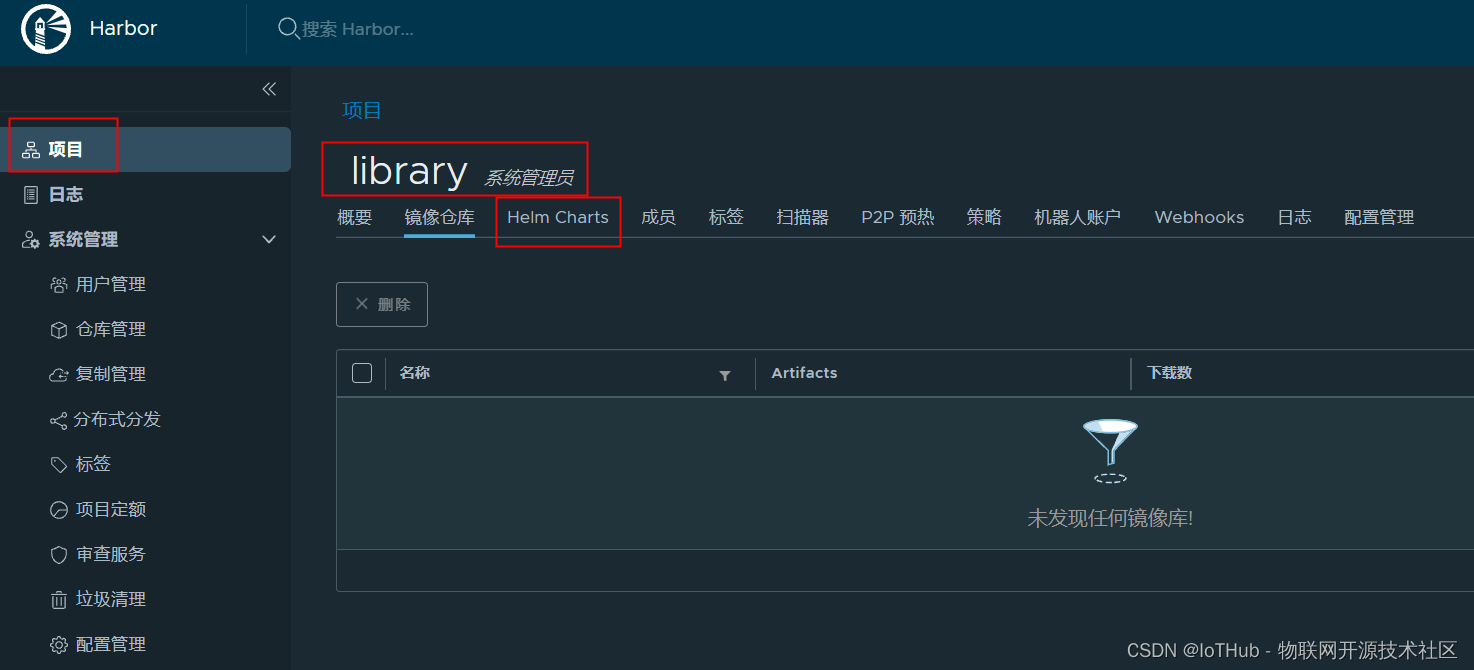The width and height of the screenshot is (1474, 670).
Task: Click the 日志 list icon in sidebar
Action: [x=31, y=195]
